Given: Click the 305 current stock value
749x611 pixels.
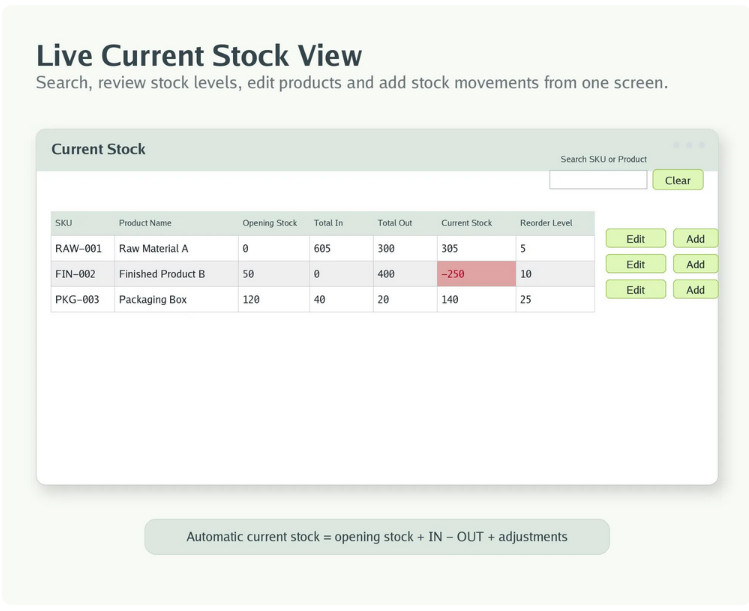Looking at the screenshot, I should 449,248.
